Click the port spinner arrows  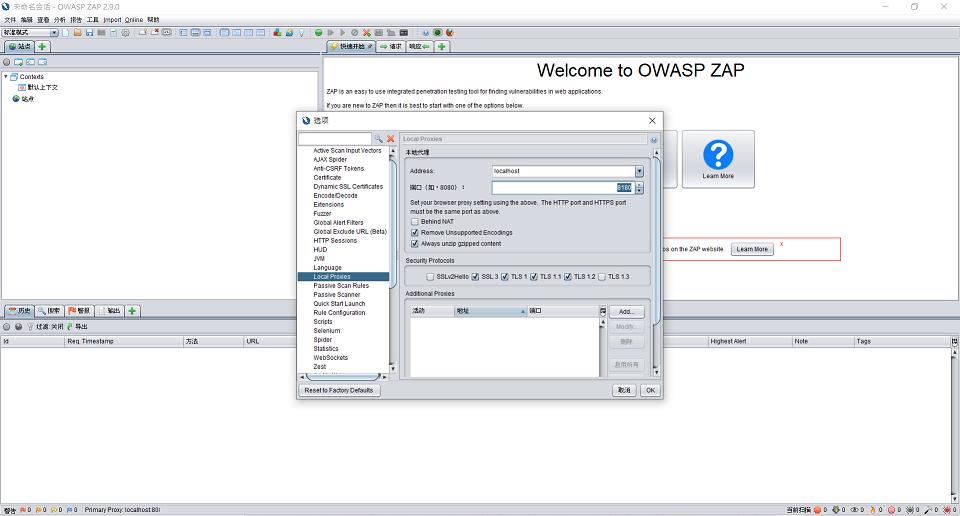(x=639, y=188)
